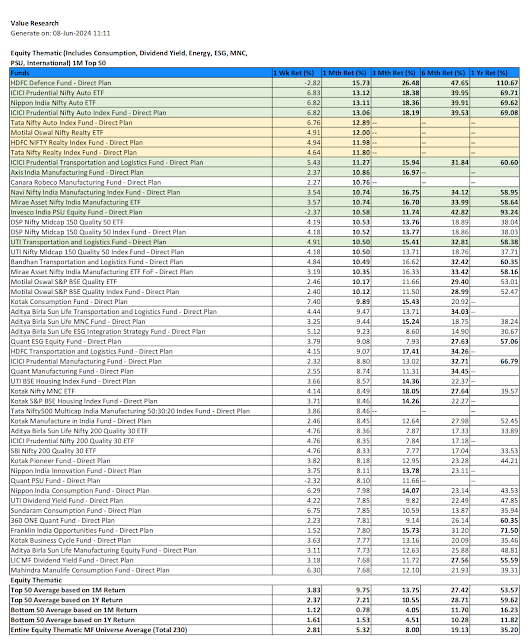Click 'Tata Nifty500 Multicap India Manufacturing 50:30:20 Index Fund'
This screenshot has height=640, width=531.
pos(130,411)
